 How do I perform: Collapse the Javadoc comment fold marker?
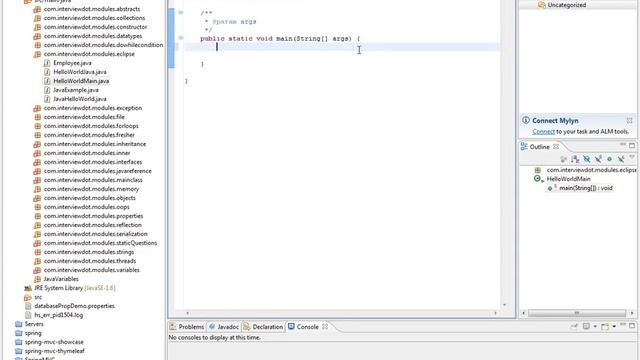(x=181, y=13)
